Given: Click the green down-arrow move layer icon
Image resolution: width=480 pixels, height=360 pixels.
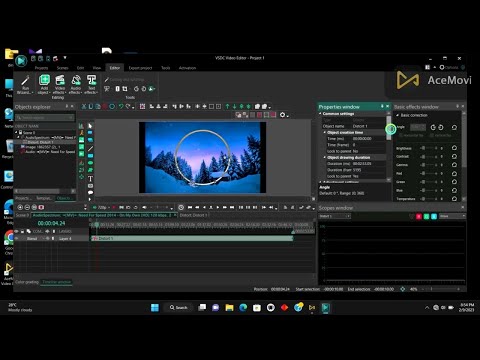Looking at the screenshot, I should click(234, 106).
